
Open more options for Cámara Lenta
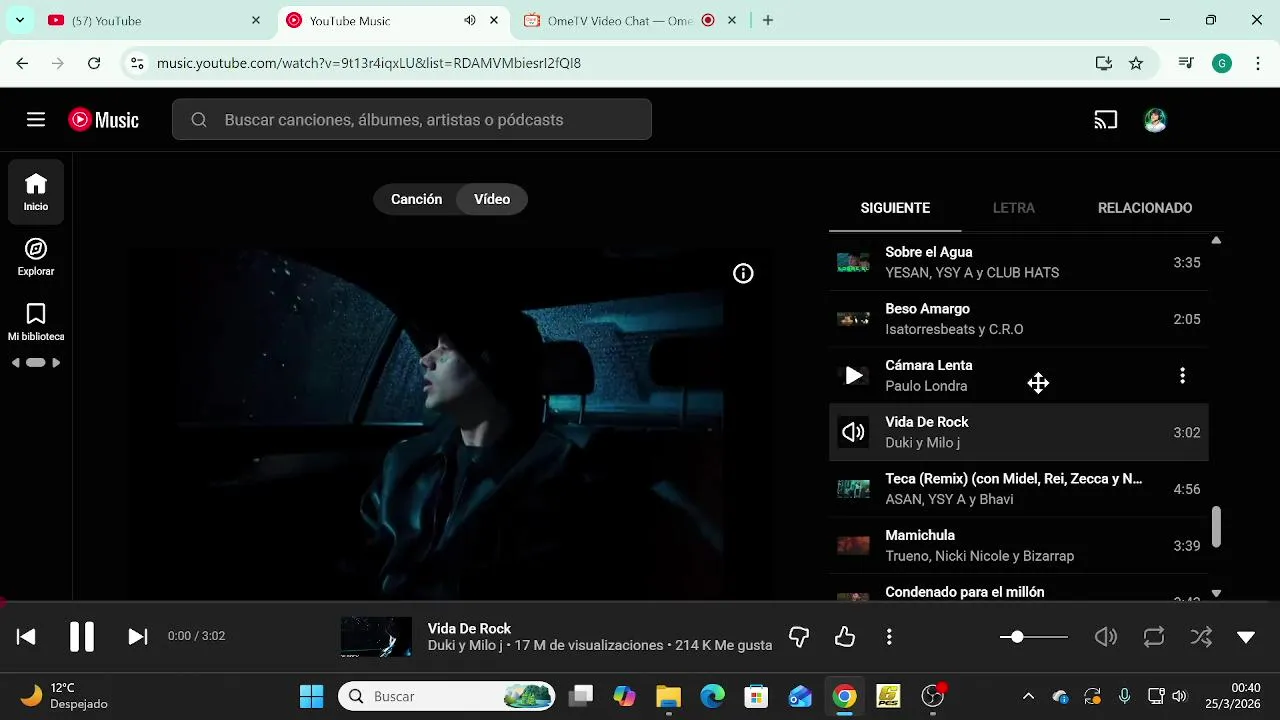click(x=1182, y=376)
